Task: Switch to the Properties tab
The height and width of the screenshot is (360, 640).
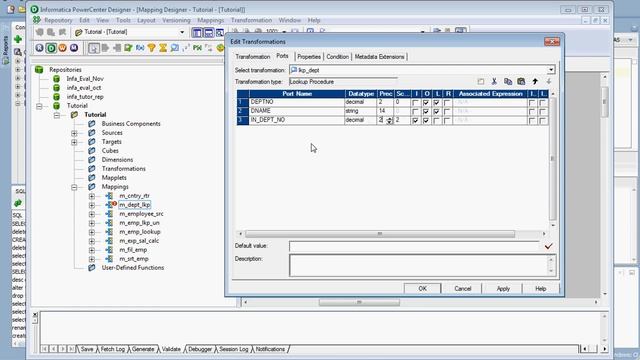Action: [309, 57]
